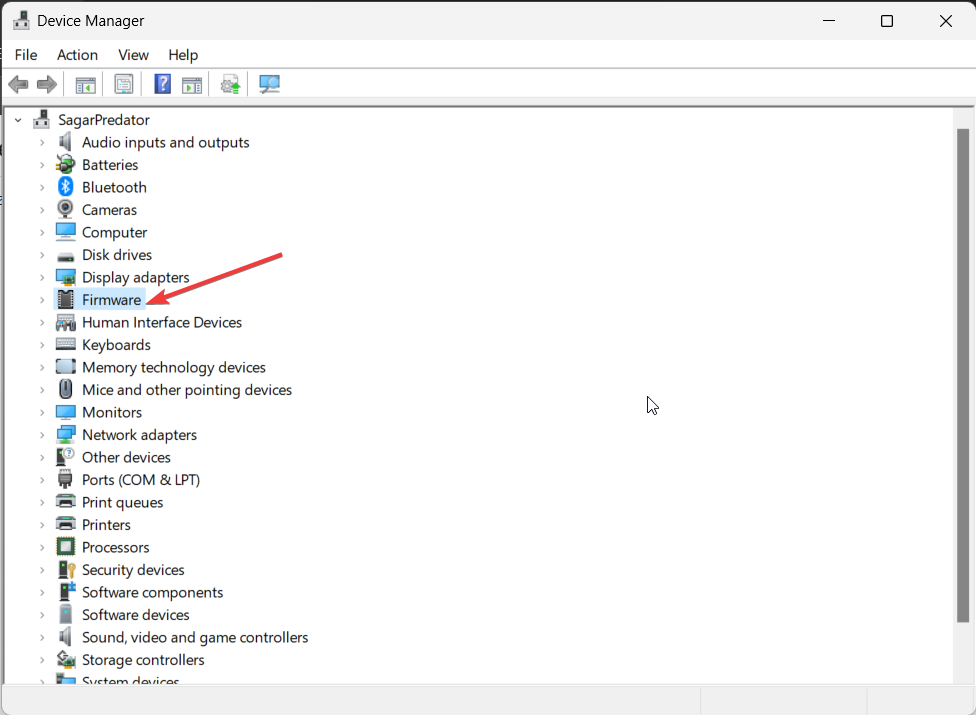The height and width of the screenshot is (715, 976).
Task: Select the Computer tree row
Action: 115,232
